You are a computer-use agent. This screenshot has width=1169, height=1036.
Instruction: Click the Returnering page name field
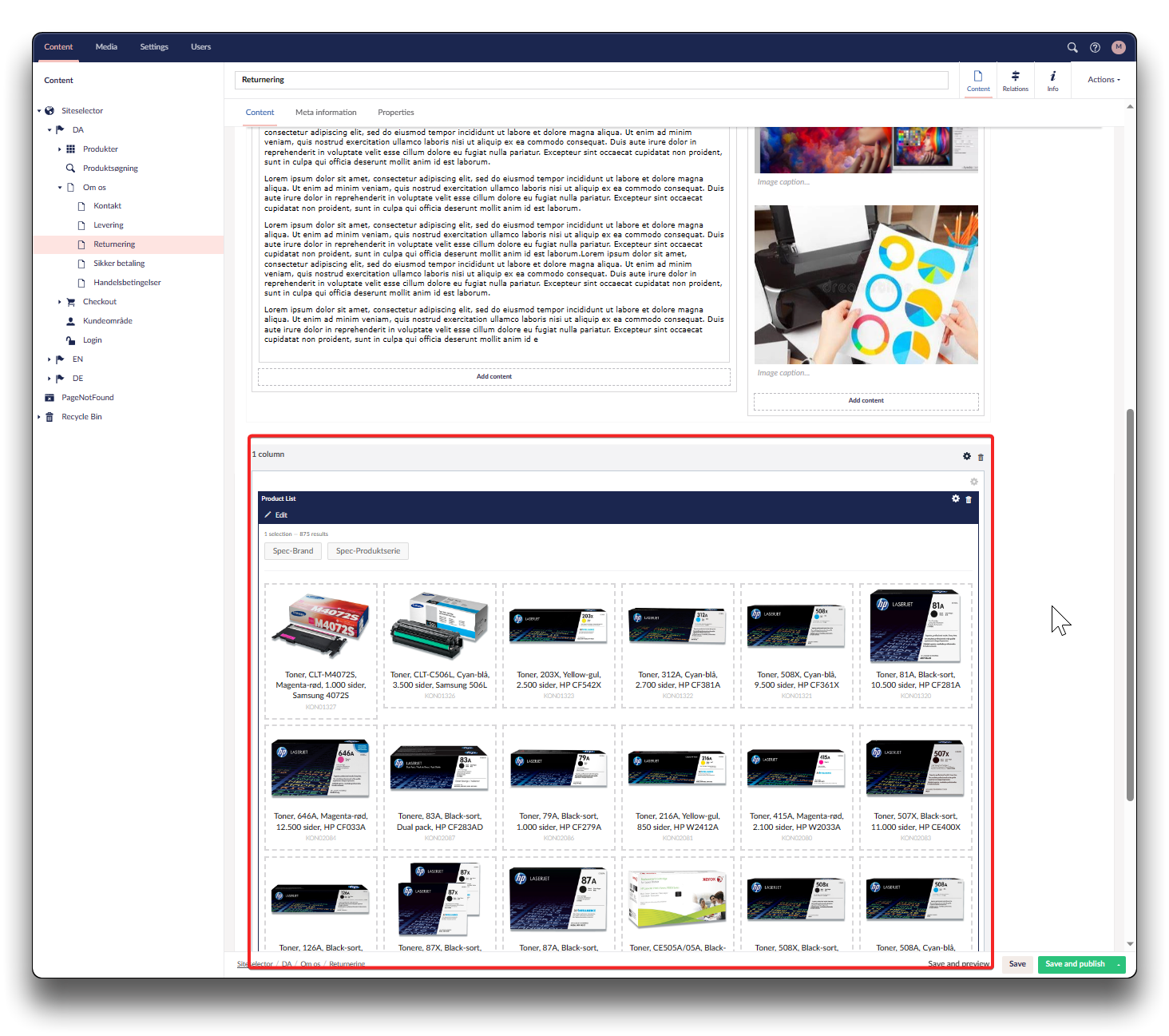(x=591, y=80)
